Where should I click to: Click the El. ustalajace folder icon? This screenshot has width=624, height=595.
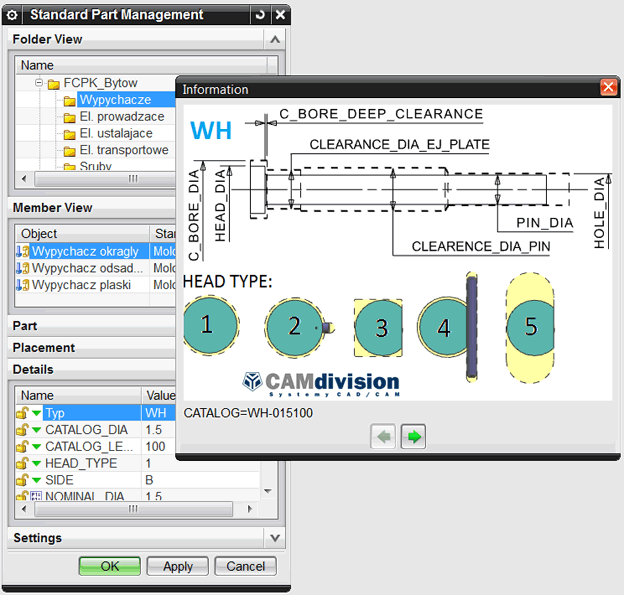(x=70, y=134)
